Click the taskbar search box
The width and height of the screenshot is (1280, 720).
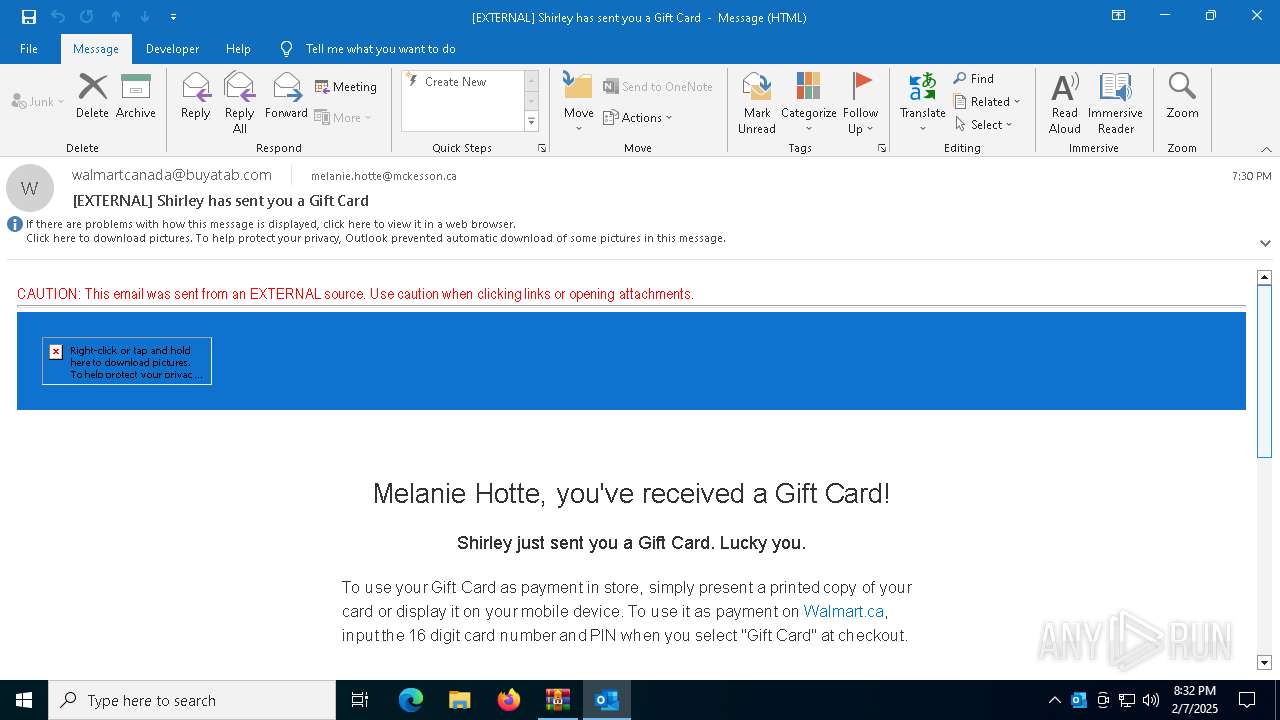192,700
